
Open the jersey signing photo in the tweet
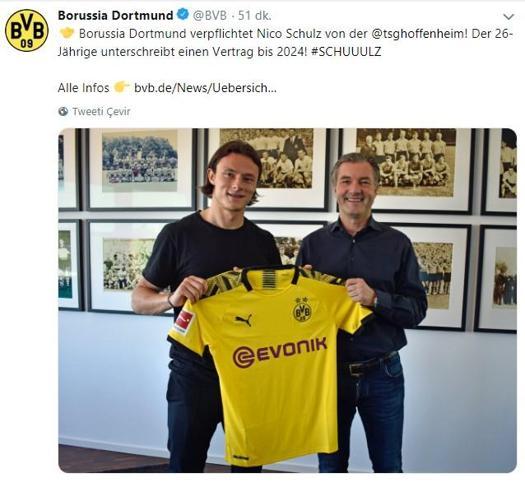coord(288,300)
